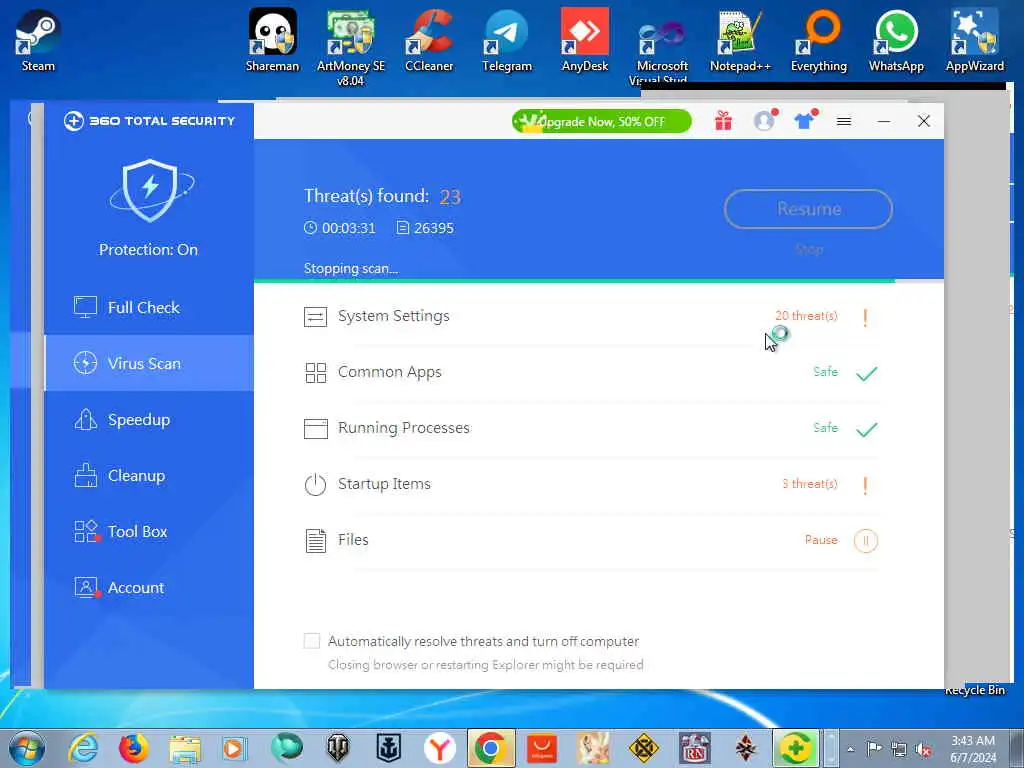Click the green scan progress bar
1024x768 pixels.
(x=575, y=281)
